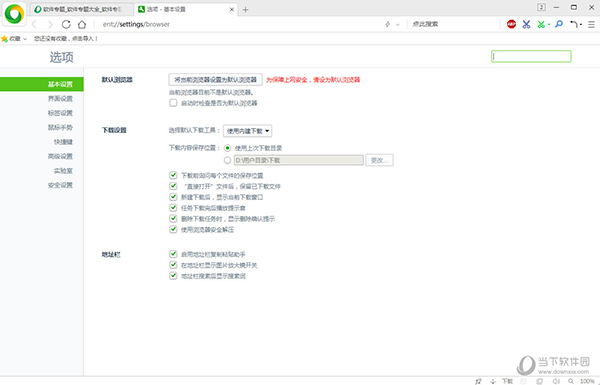600x385 pixels.
Task: Click the faded IE mode status icon
Action: (x=524, y=381)
